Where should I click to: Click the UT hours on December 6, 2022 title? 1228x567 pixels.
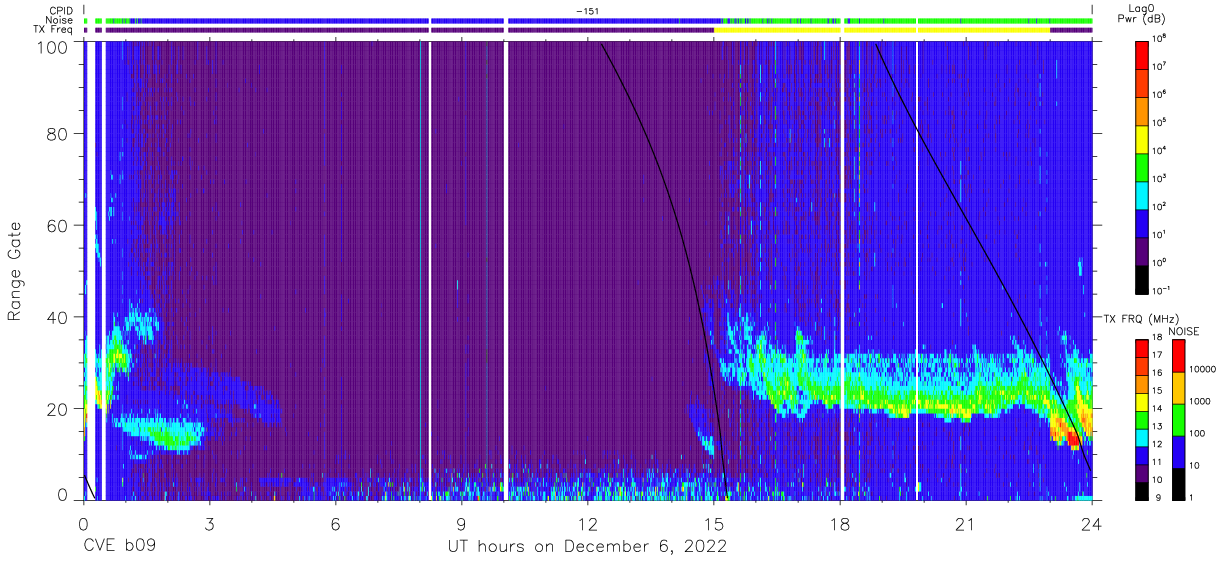[x=586, y=546]
